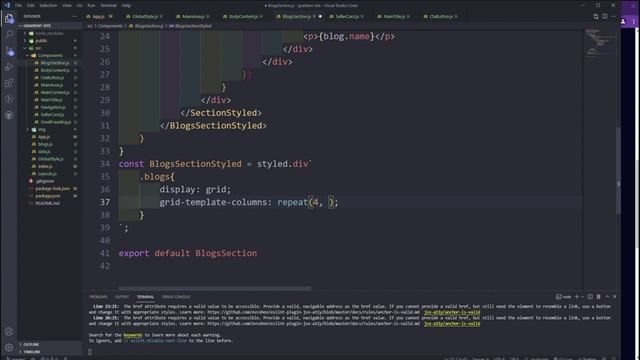The width and height of the screenshot is (640, 360).
Task: Switch to the App.js editor tab
Action: click(x=98, y=17)
